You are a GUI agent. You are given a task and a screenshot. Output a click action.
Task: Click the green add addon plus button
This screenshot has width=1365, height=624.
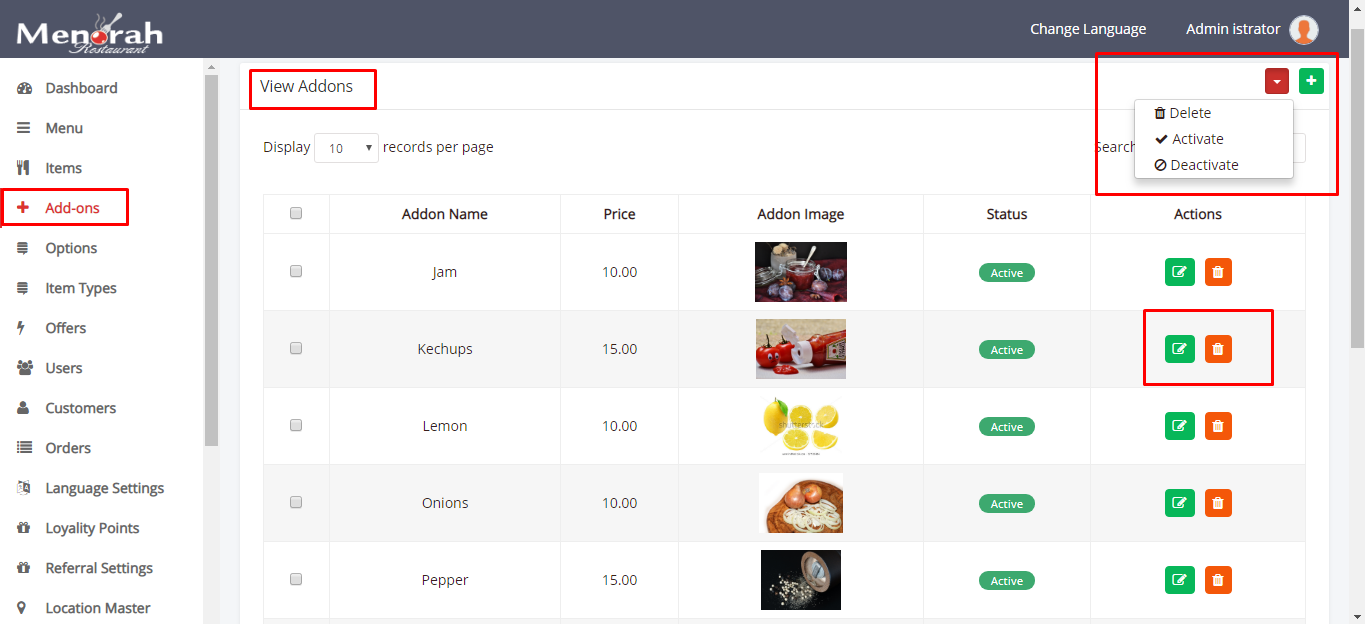[x=1311, y=81]
